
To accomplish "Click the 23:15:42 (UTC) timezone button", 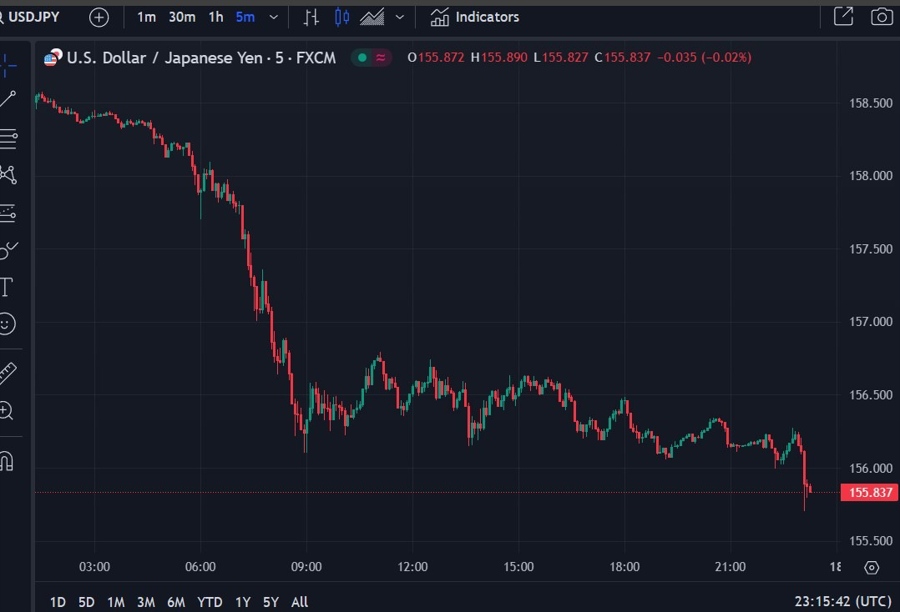I will pyautogui.click(x=842, y=602).
